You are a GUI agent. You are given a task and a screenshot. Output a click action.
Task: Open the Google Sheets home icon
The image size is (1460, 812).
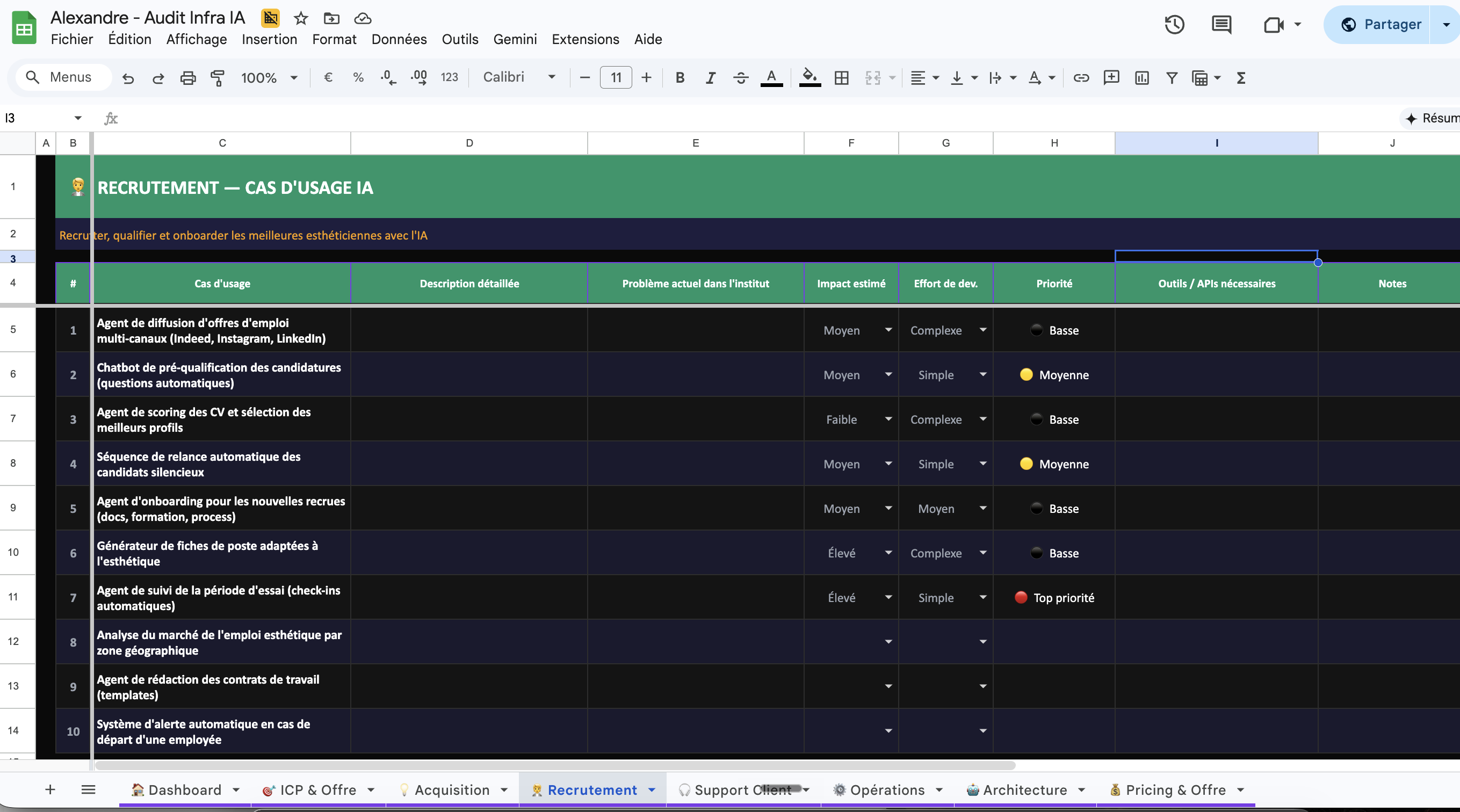click(x=24, y=28)
